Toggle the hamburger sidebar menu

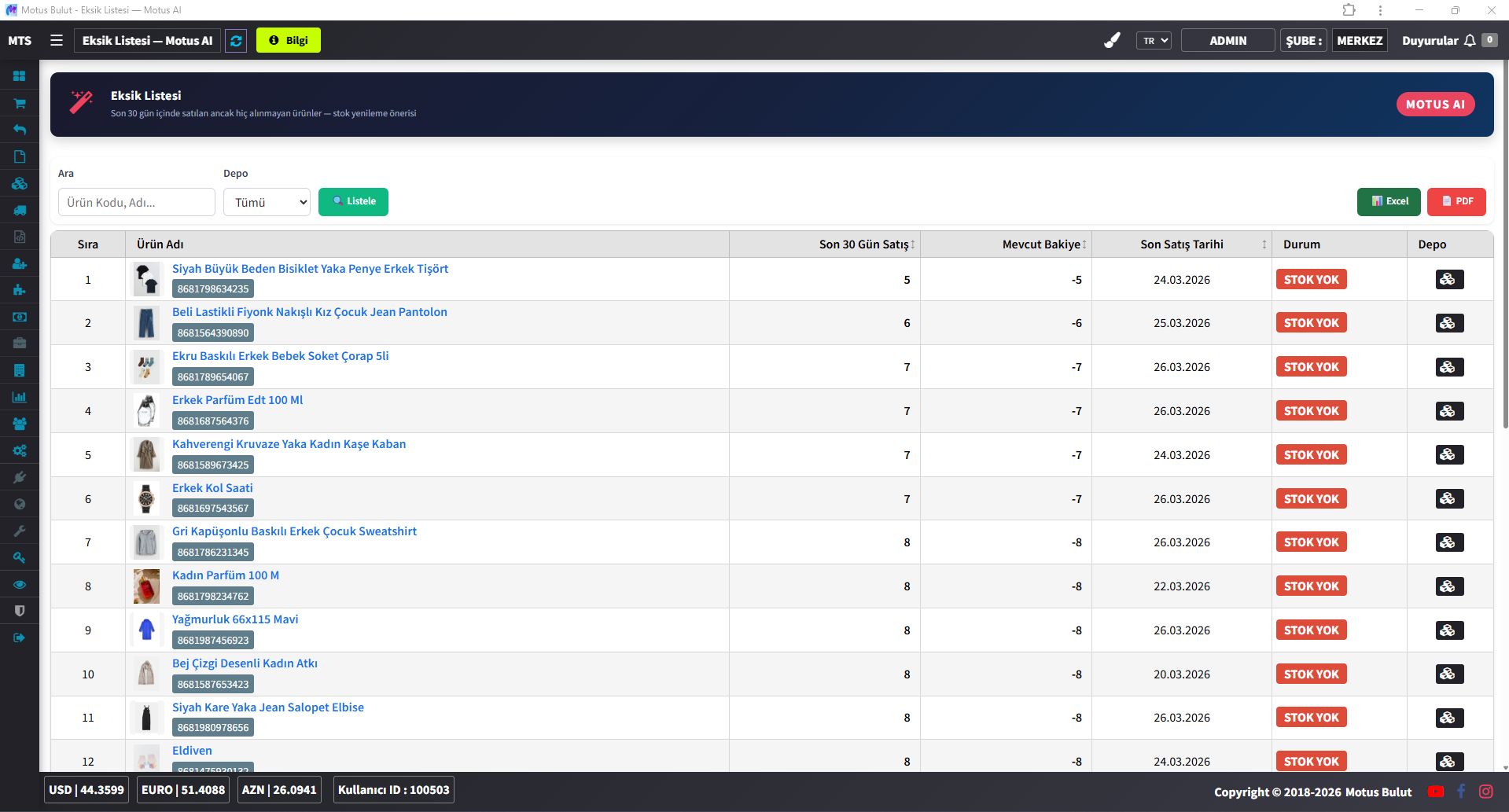tap(57, 40)
